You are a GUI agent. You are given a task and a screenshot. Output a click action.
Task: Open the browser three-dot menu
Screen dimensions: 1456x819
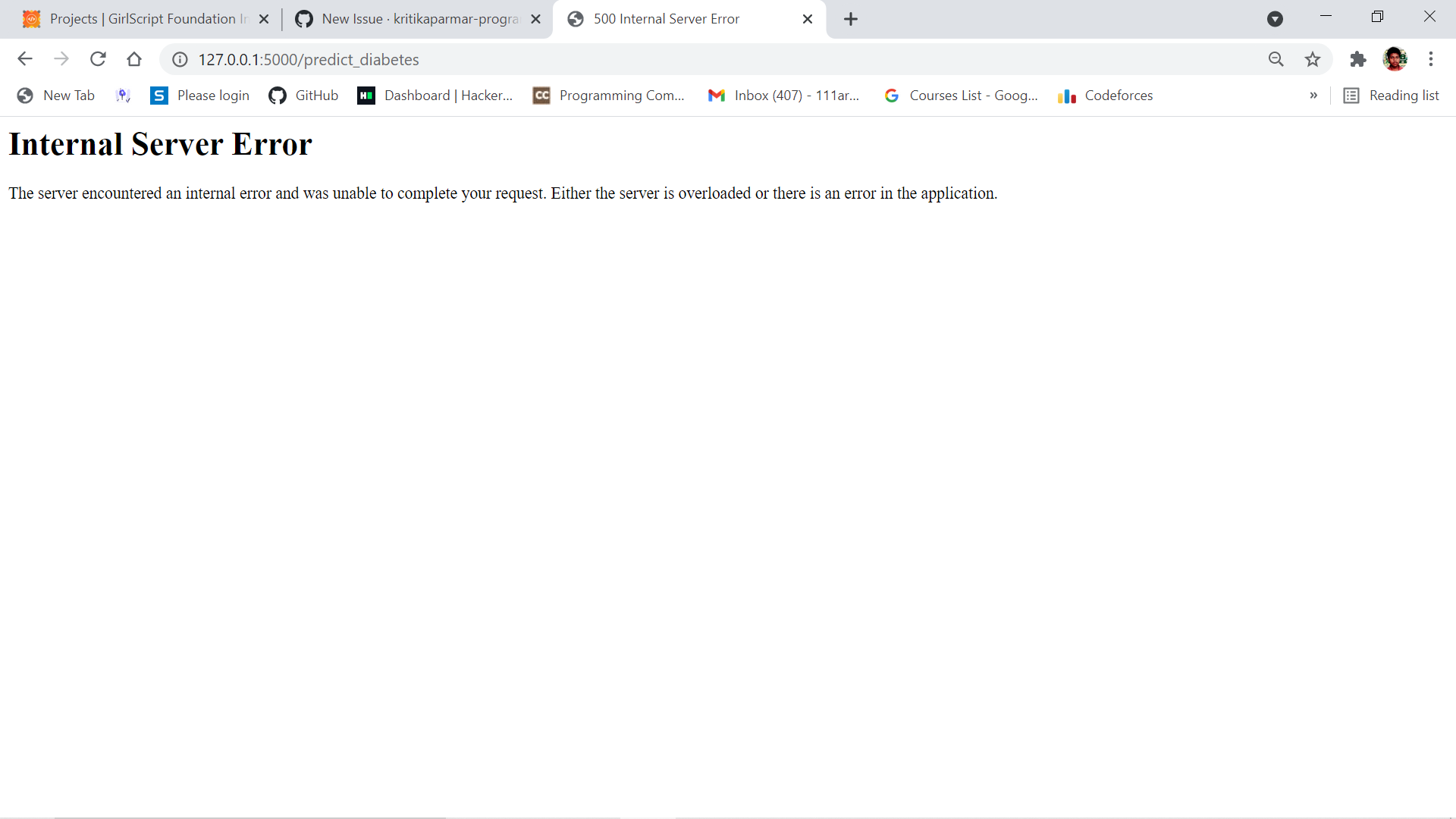(x=1432, y=59)
